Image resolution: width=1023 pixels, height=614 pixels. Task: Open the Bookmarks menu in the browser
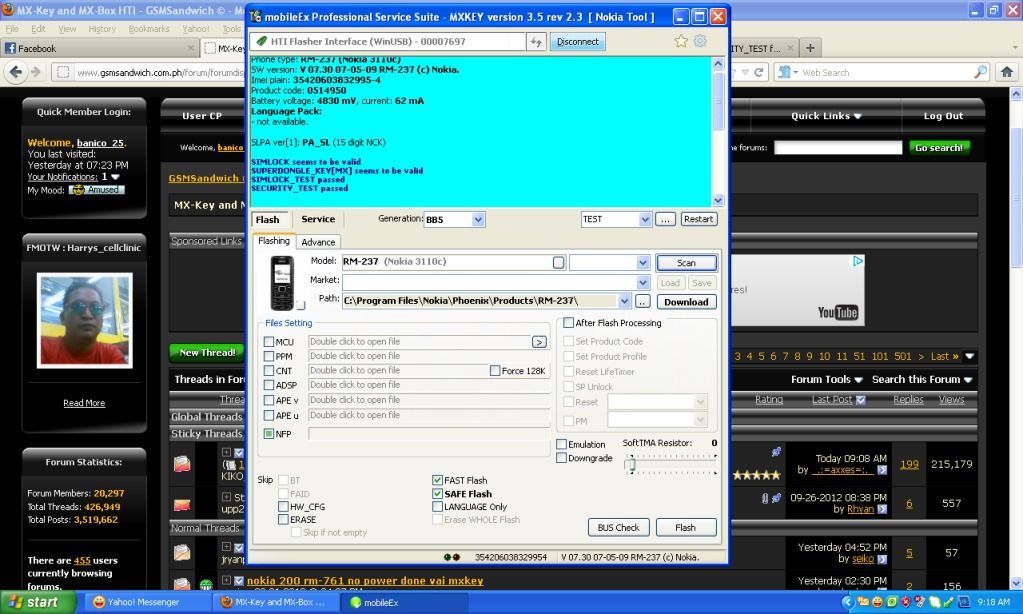pyautogui.click(x=149, y=29)
